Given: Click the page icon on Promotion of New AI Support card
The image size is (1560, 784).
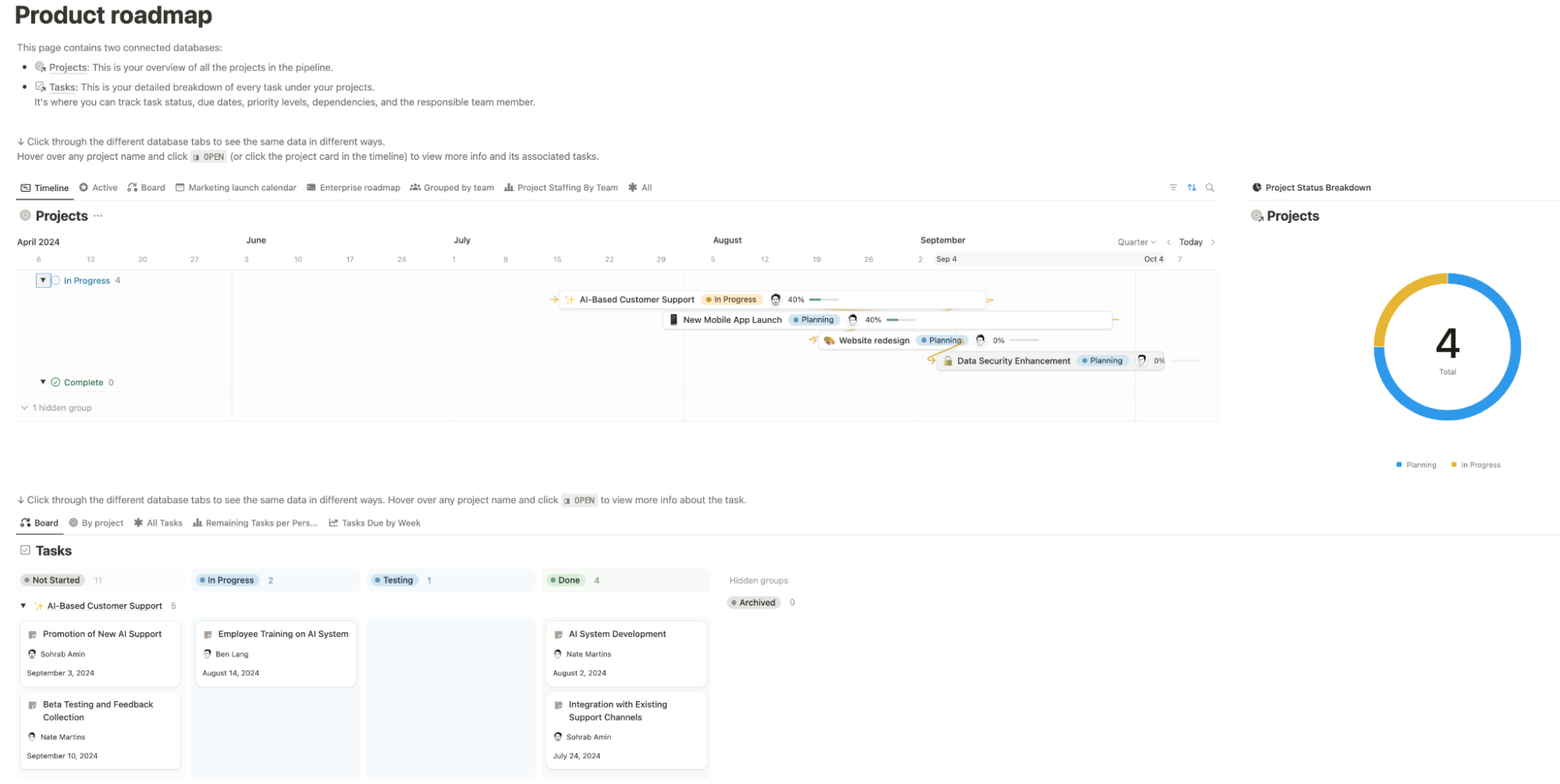Looking at the screenshot, I should click(33, 635).
